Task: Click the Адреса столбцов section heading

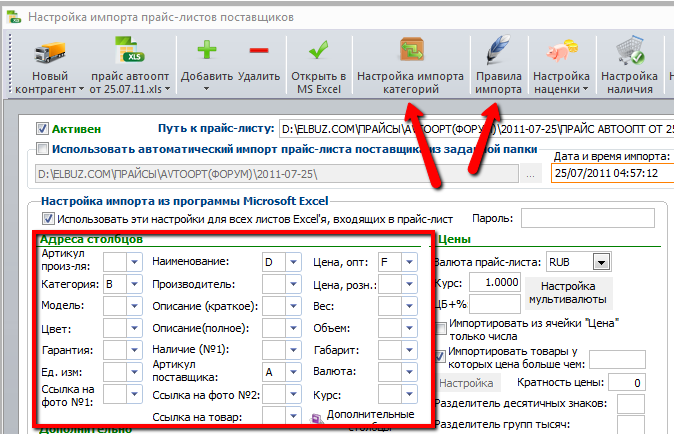Action: (x=91, y=239)
